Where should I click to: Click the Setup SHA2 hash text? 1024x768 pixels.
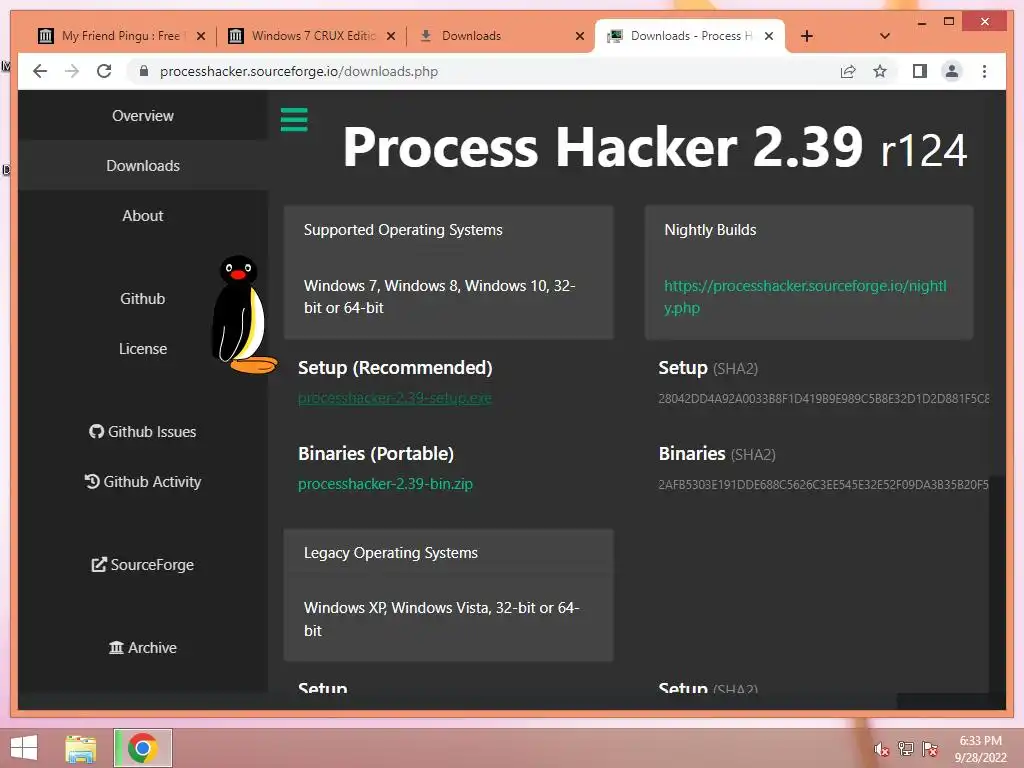click(824, 398)
